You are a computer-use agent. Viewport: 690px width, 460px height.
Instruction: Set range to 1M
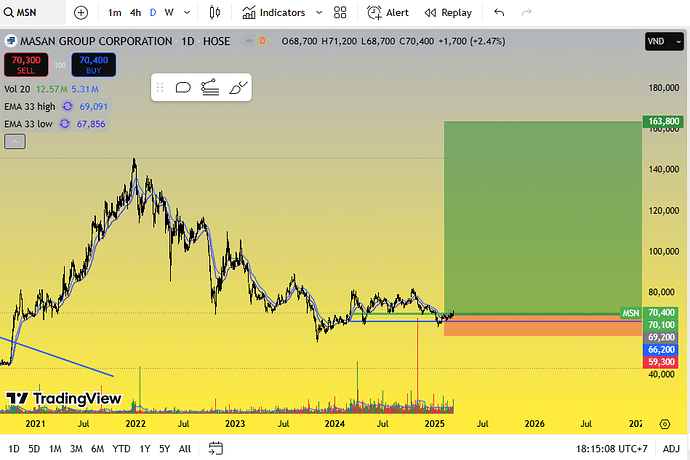point(55,449)
